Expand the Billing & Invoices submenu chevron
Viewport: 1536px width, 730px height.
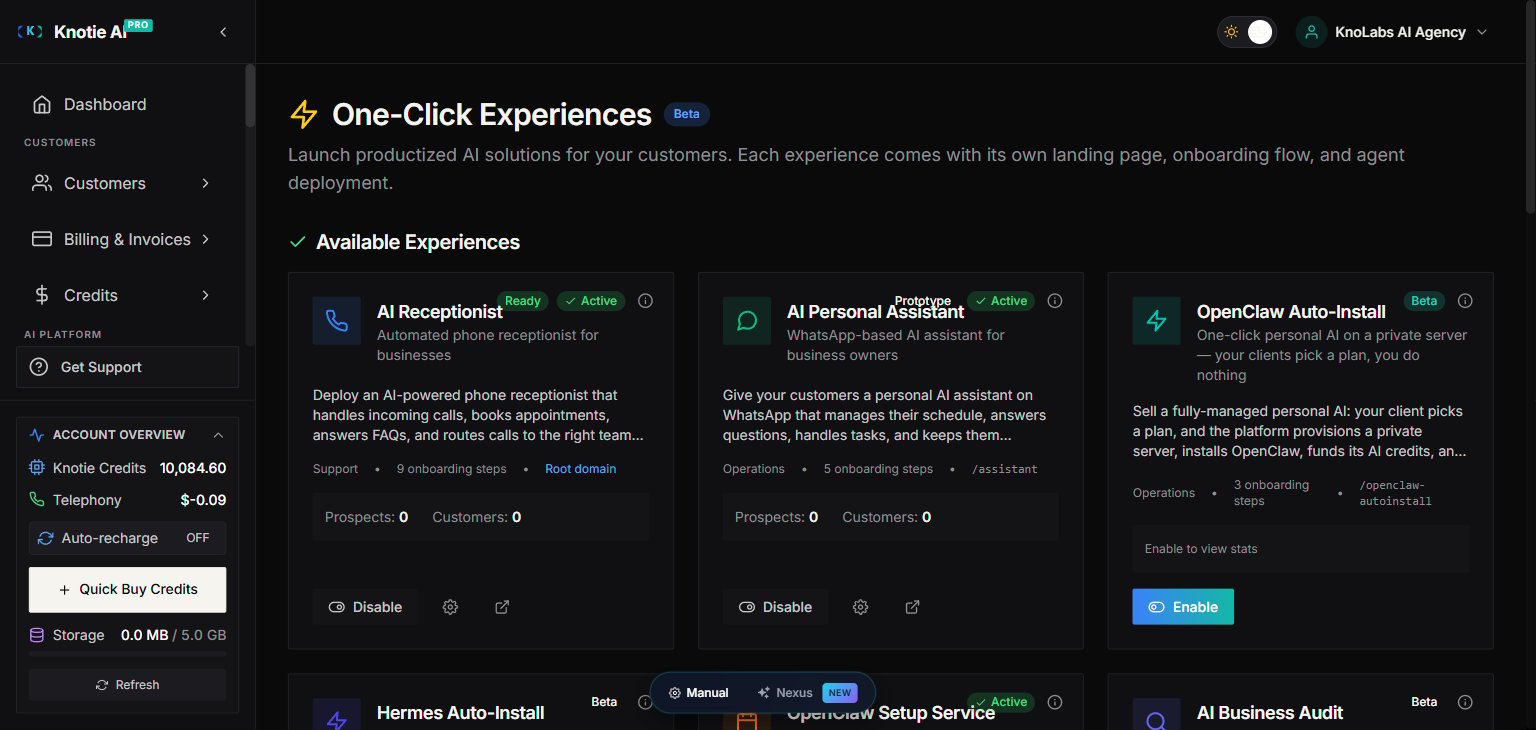[206, 239]
